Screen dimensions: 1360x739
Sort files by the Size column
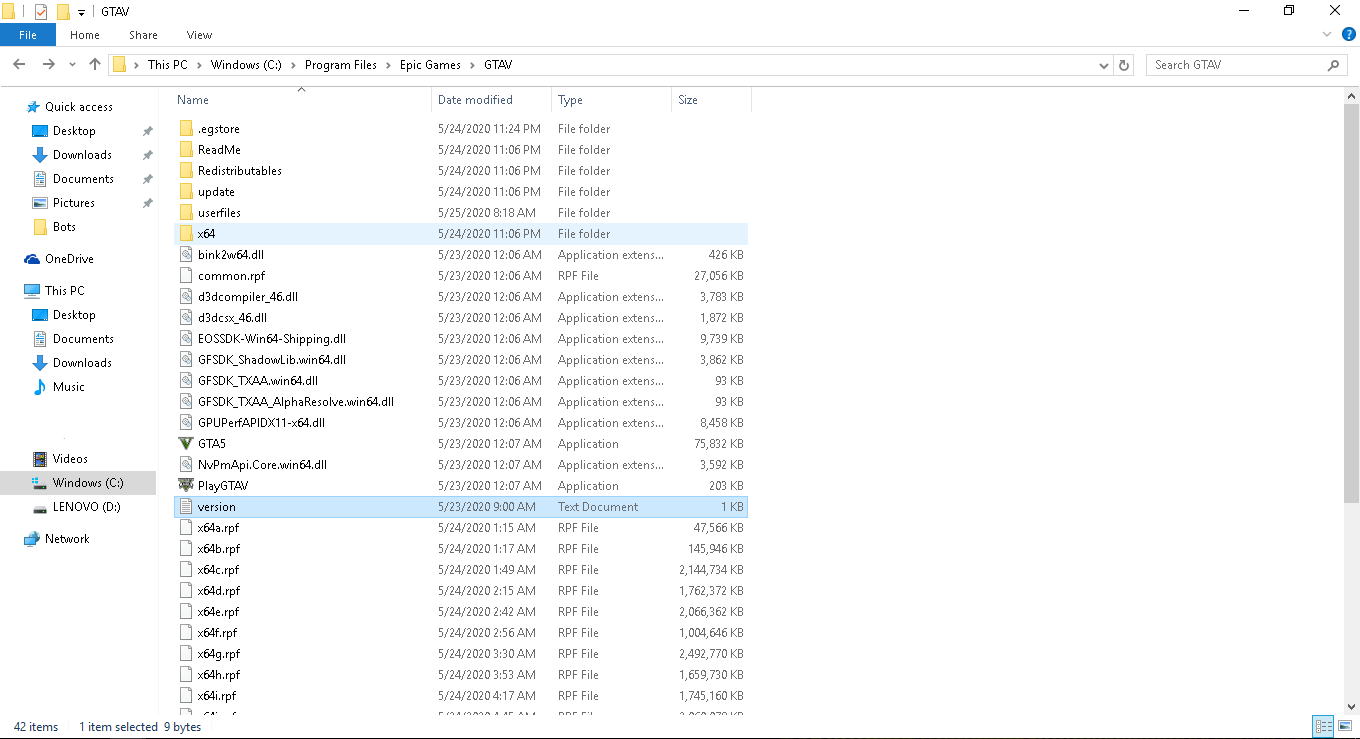[686, 99]
